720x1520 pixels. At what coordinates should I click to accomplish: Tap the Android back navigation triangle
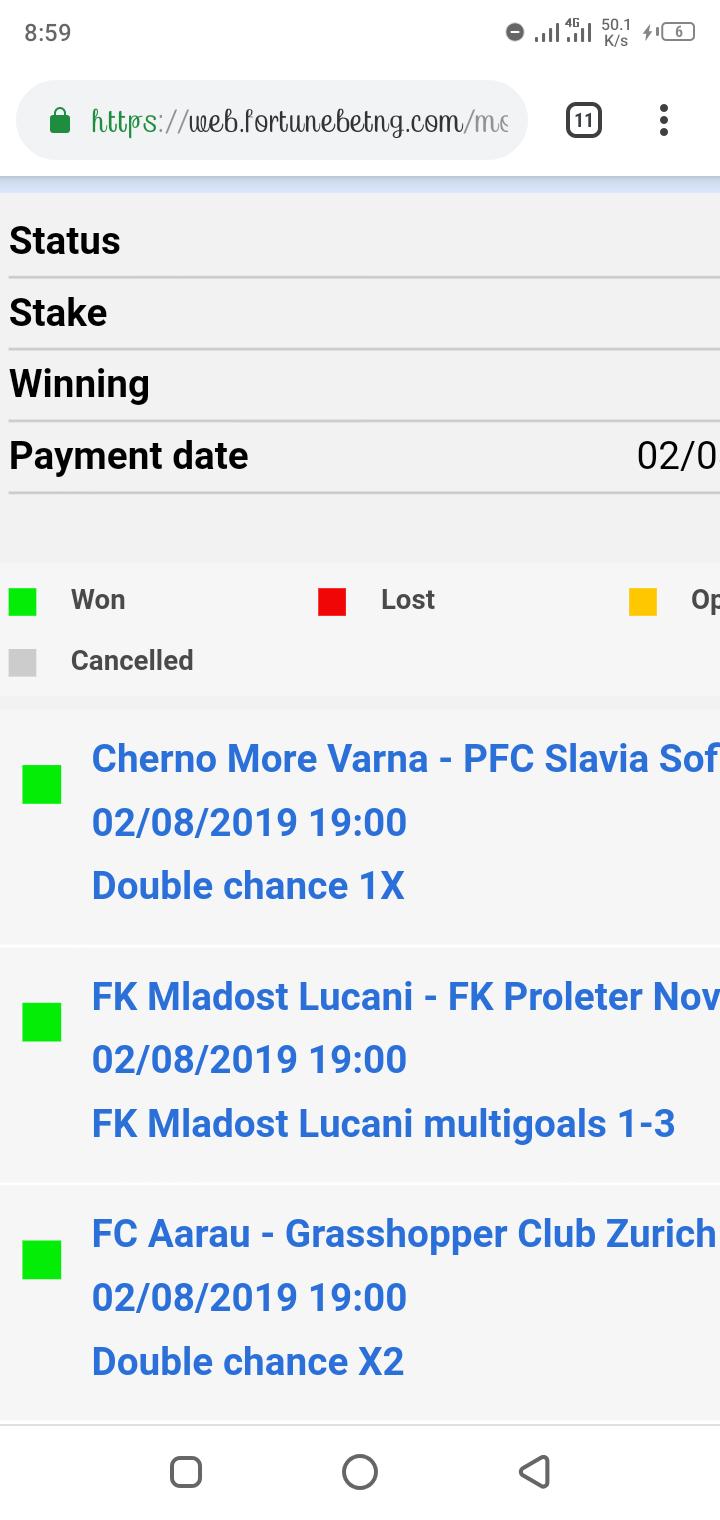pos(535,1472)
